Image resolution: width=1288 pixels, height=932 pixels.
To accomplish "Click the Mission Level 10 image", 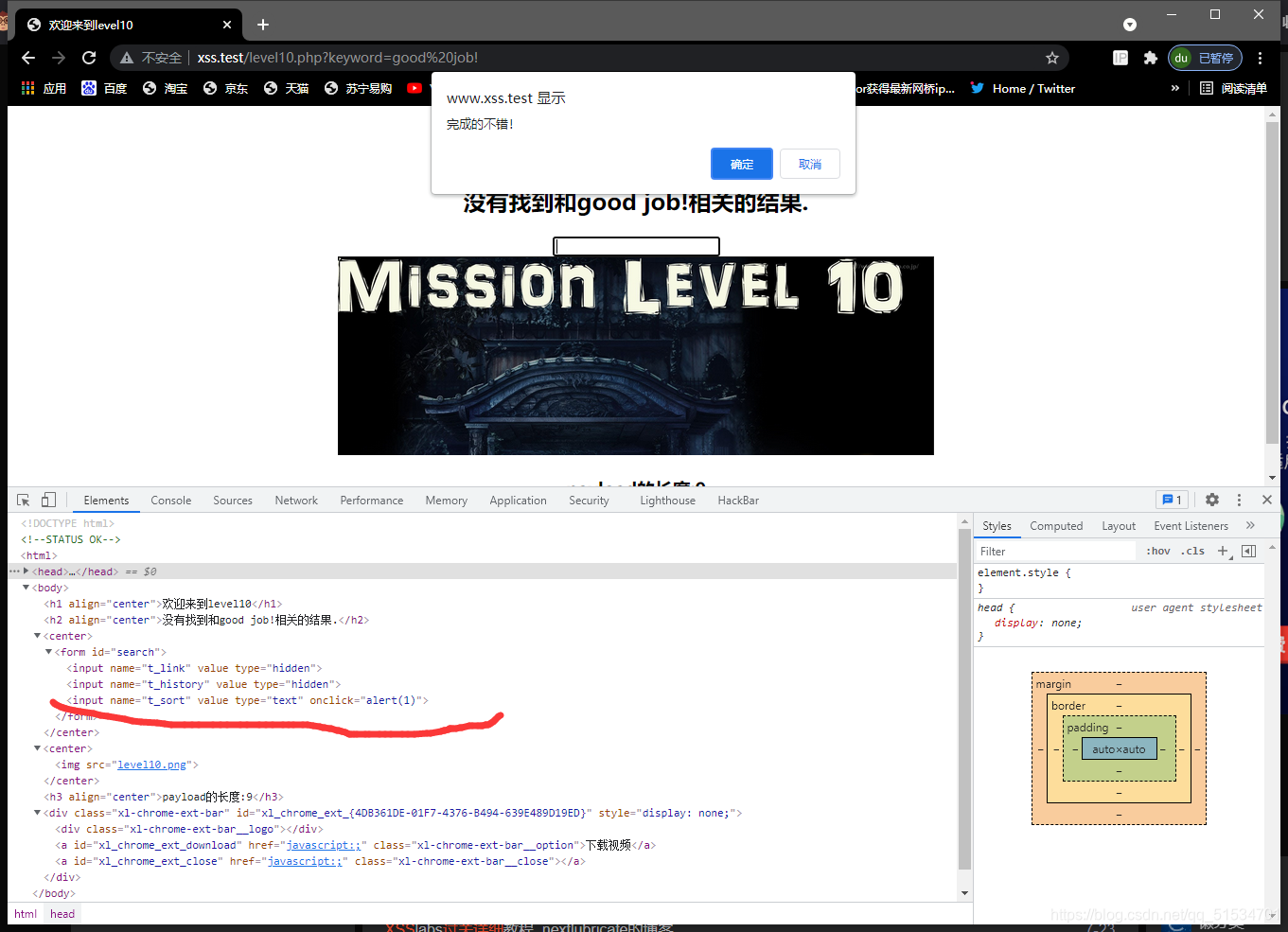I will pyautogui.click(x=636, y=356).
